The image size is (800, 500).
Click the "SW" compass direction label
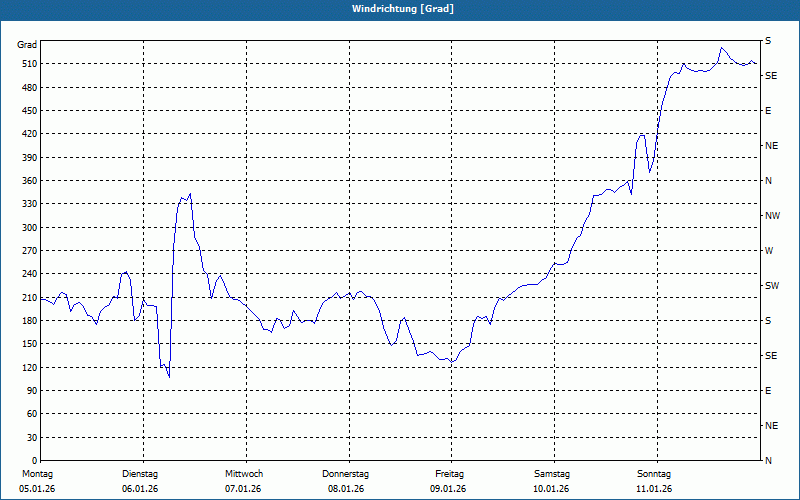772,286
